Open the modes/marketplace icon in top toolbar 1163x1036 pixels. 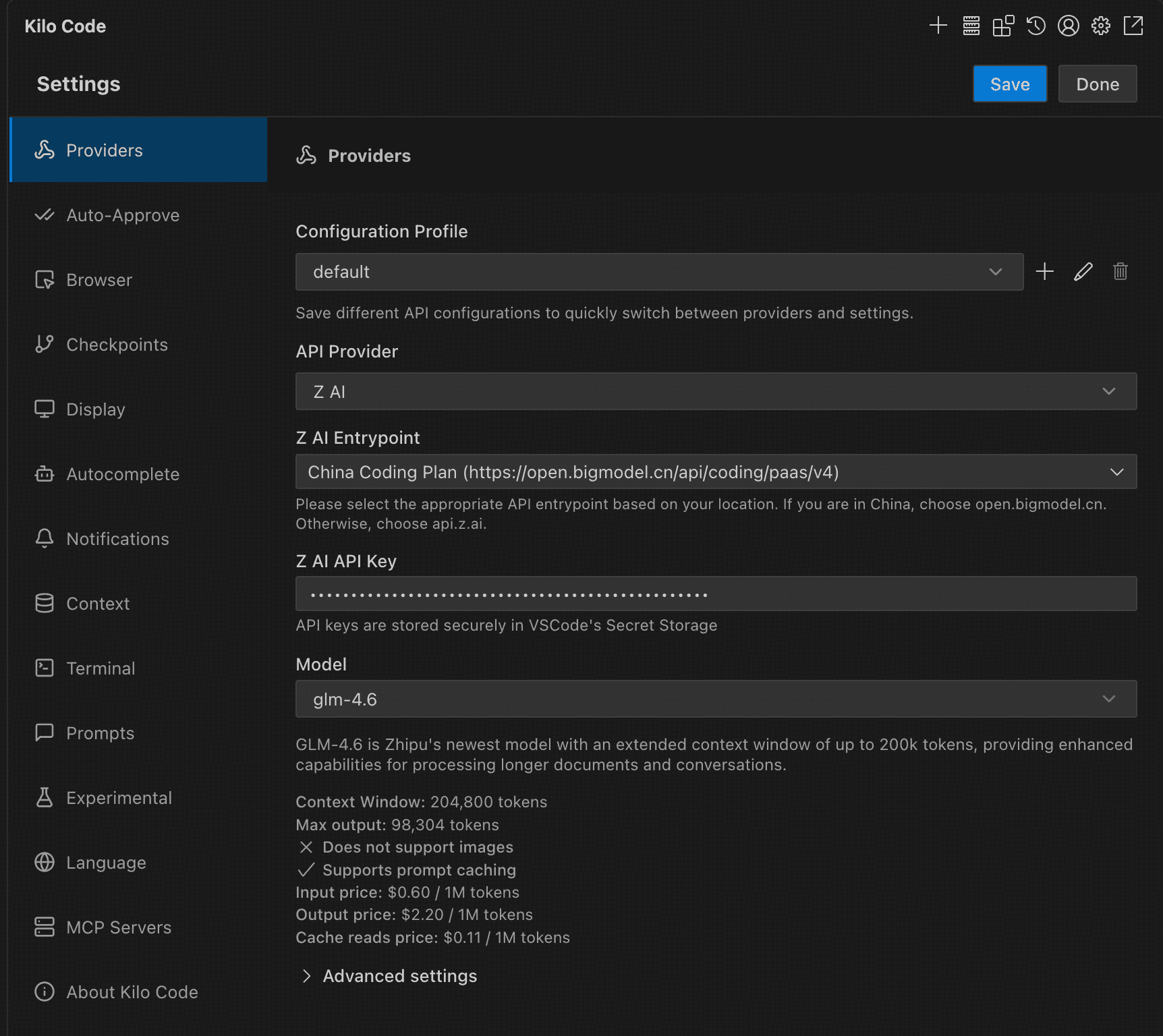1003,26
